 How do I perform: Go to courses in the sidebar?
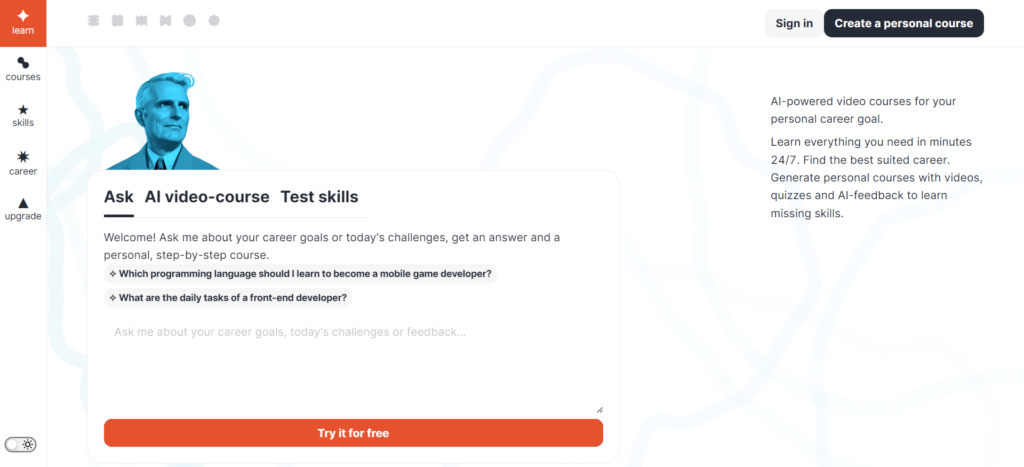tap(23, 68)
